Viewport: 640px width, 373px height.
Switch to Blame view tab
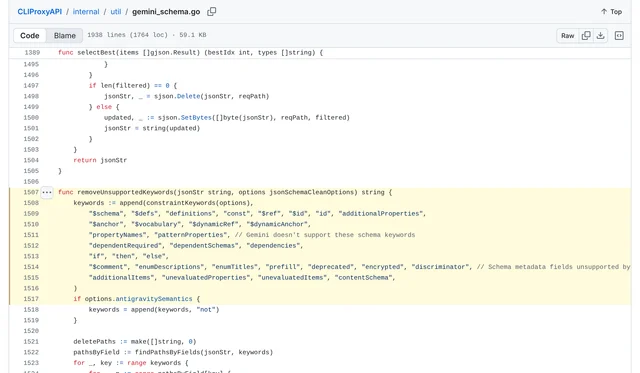(x=64, y=36)
